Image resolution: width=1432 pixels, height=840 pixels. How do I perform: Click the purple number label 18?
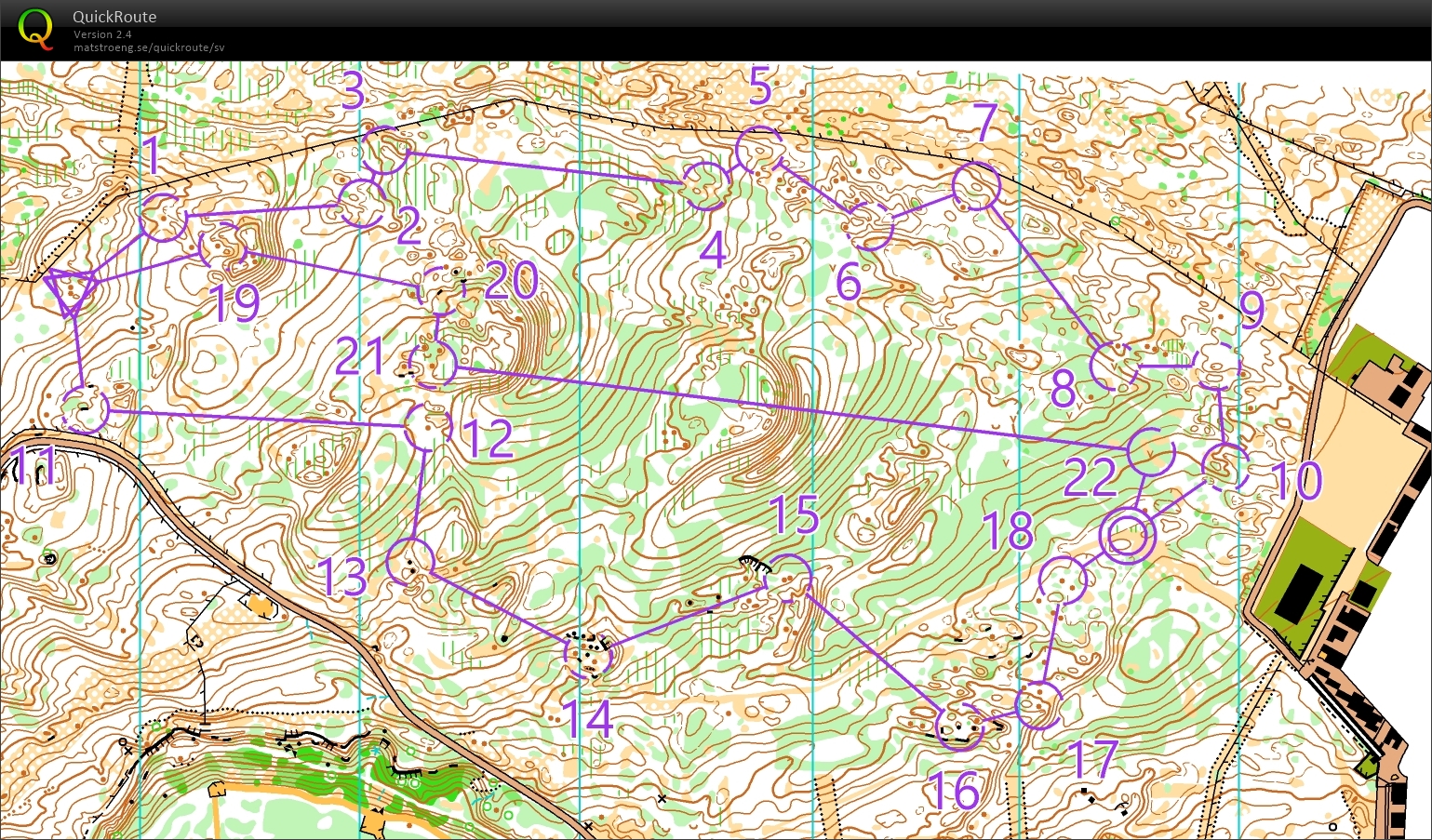coord(1008,531)
